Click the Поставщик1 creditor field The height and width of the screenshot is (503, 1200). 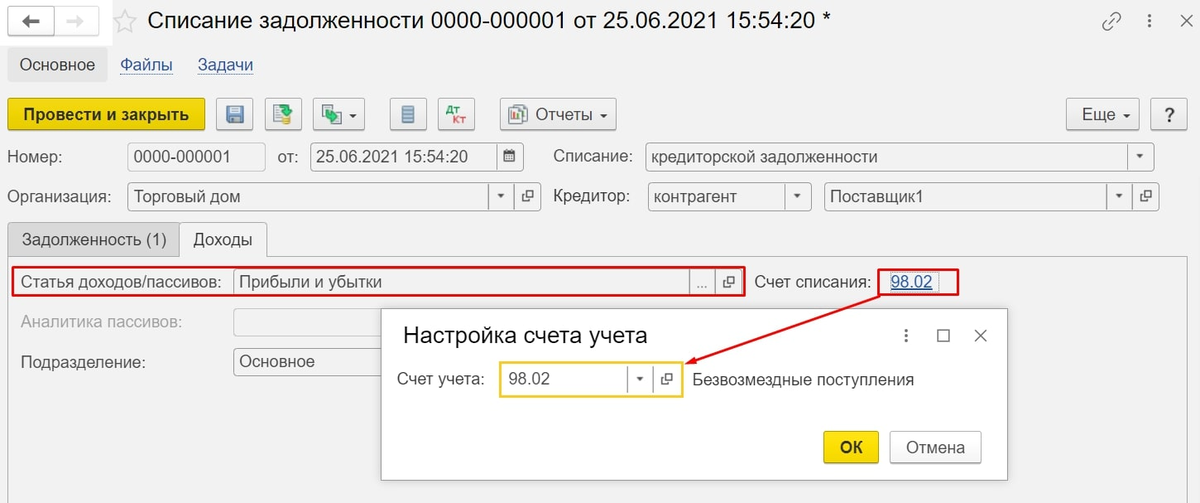pyautogui.click(x=965, y=196)
